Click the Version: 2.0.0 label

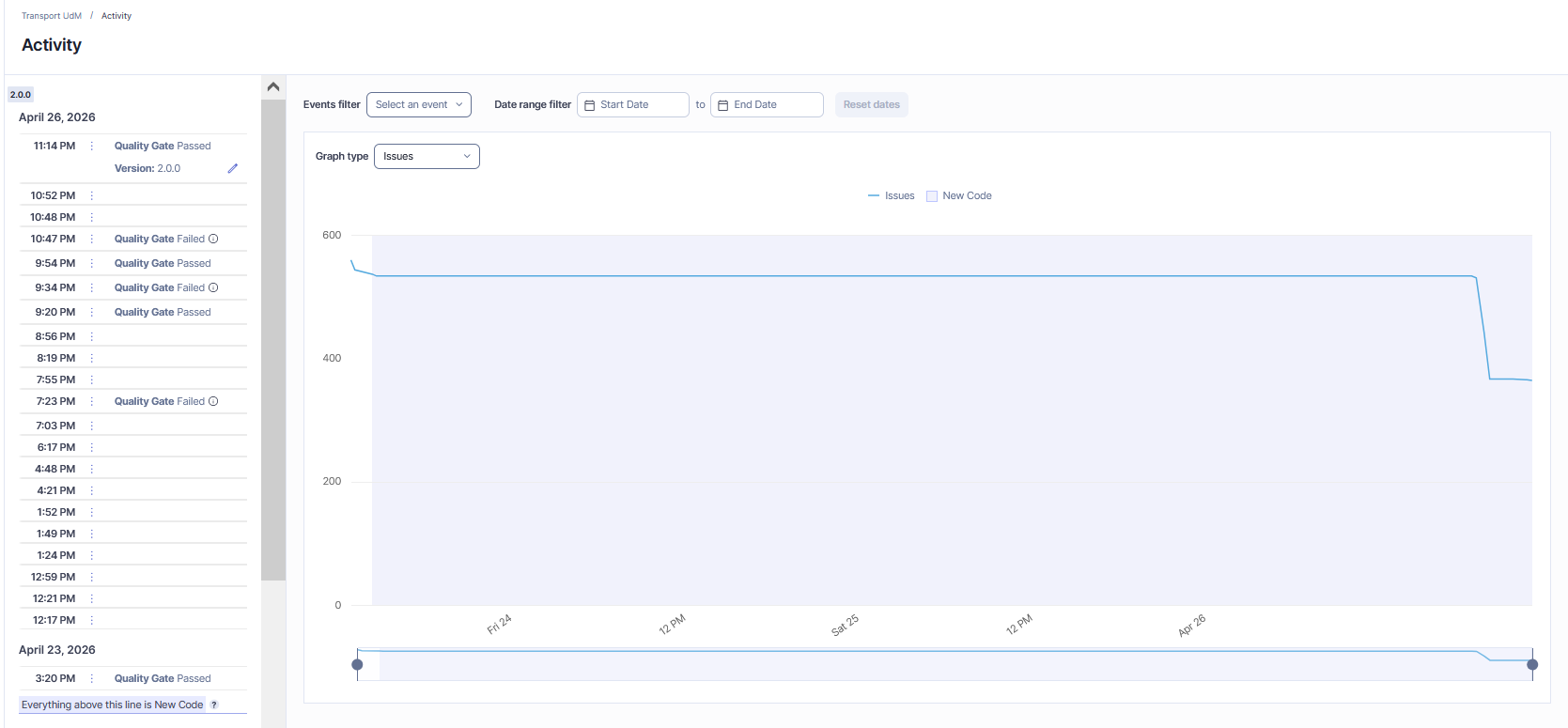pyautogui.click(x=147, y=168)
